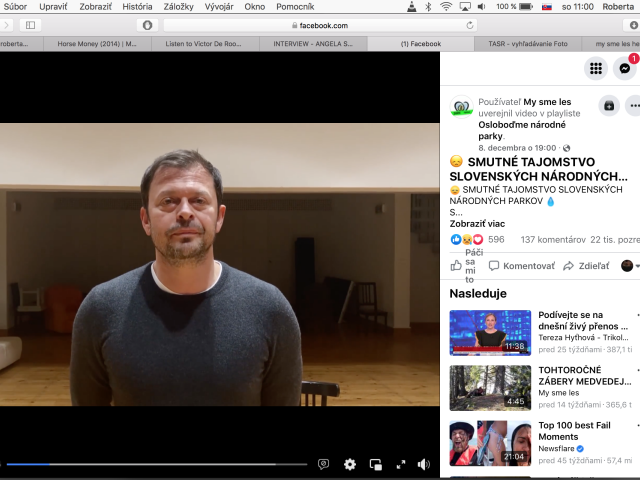Screen dimensions: 640x480
Task: Save the video with the bookmark icon
Action: [609, 106]
